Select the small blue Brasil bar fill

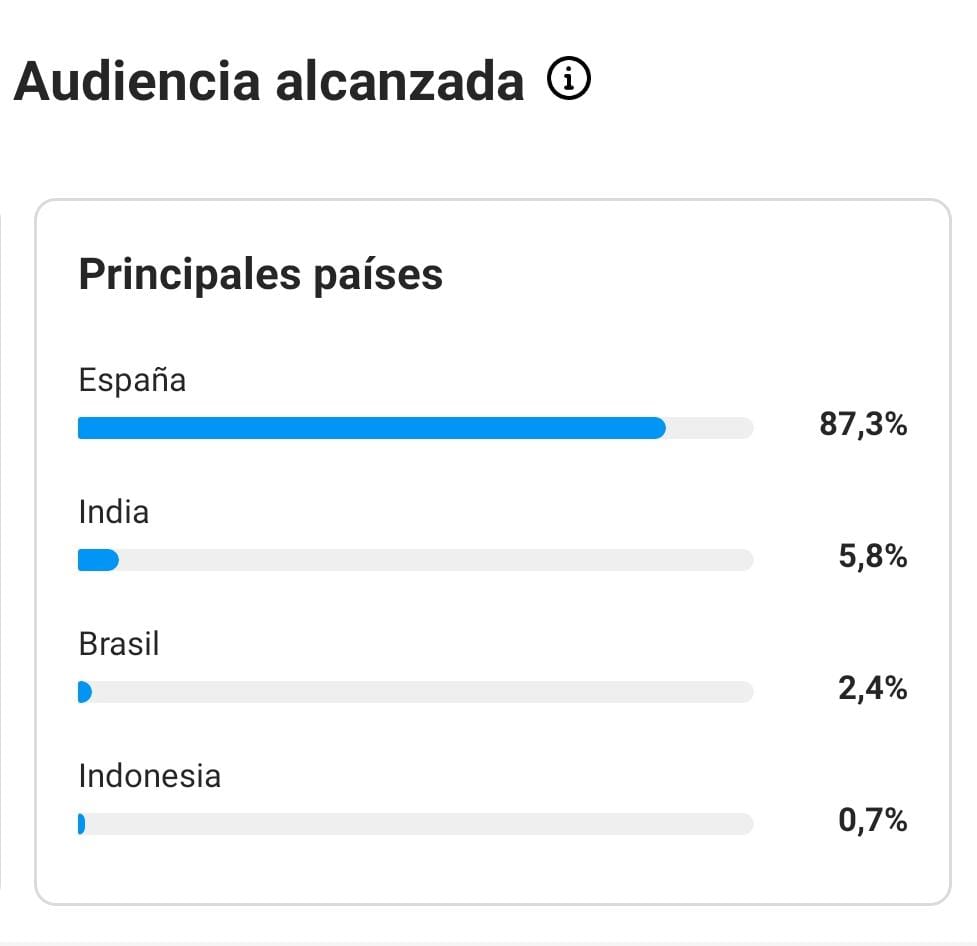(85, 692)
